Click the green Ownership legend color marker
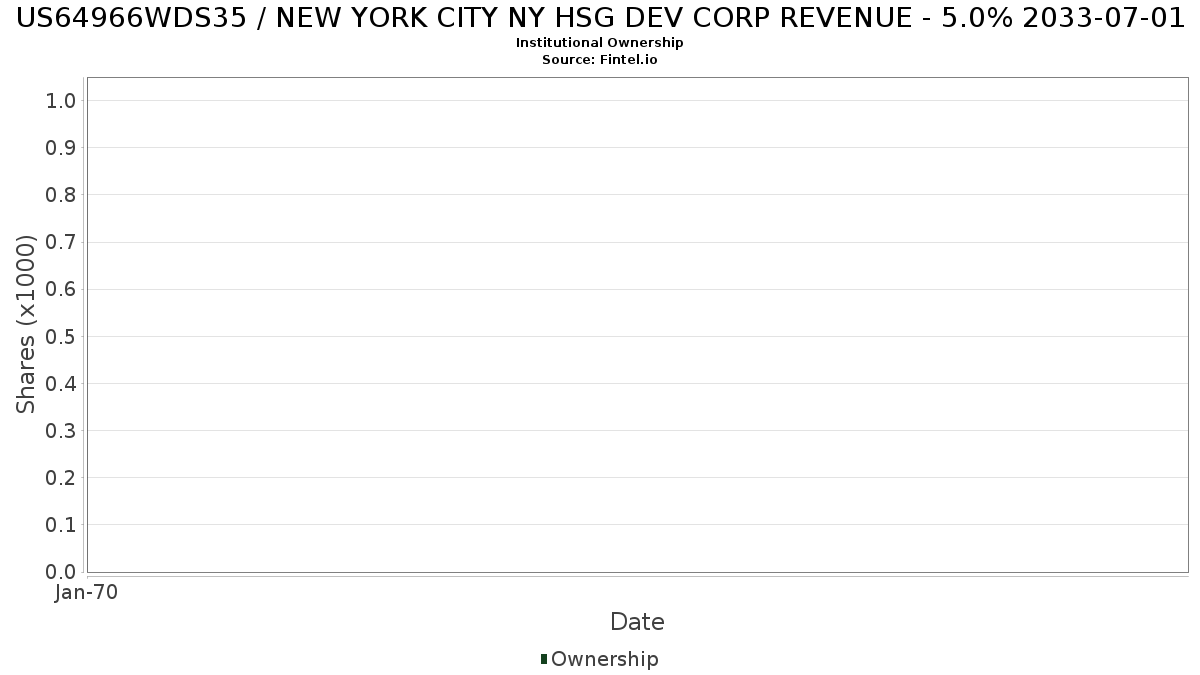 pos(544,659)
